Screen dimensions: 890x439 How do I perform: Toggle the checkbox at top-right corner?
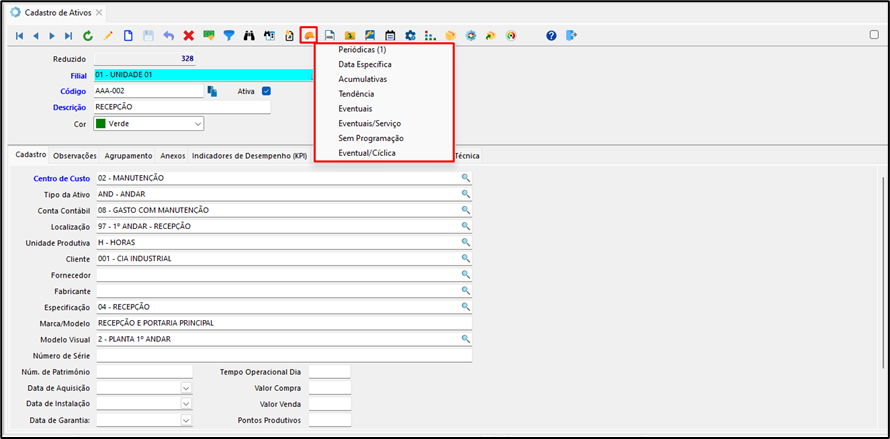coord(874,34)
